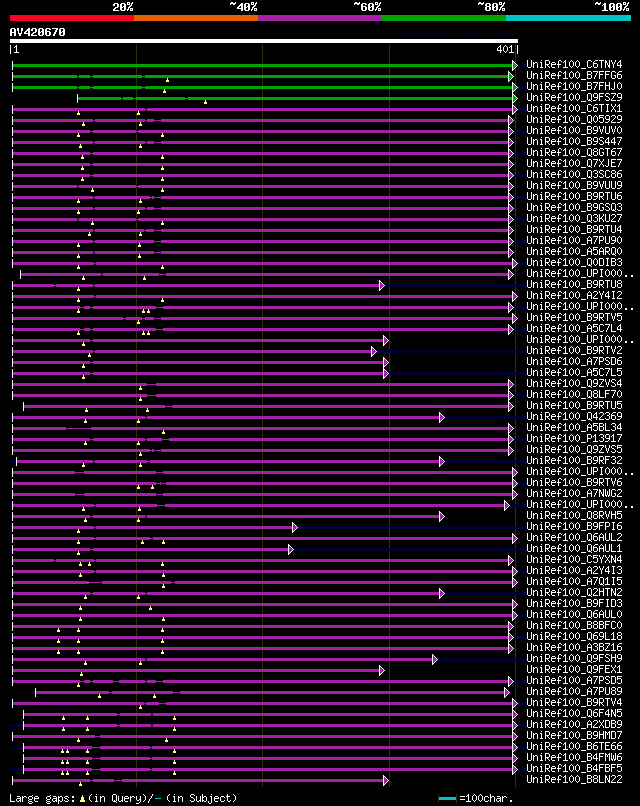The height and width of the screenshot is (806, 640).
Task: Click the UniRef100_Q69L18 label
Action: (x=574, y=636)
